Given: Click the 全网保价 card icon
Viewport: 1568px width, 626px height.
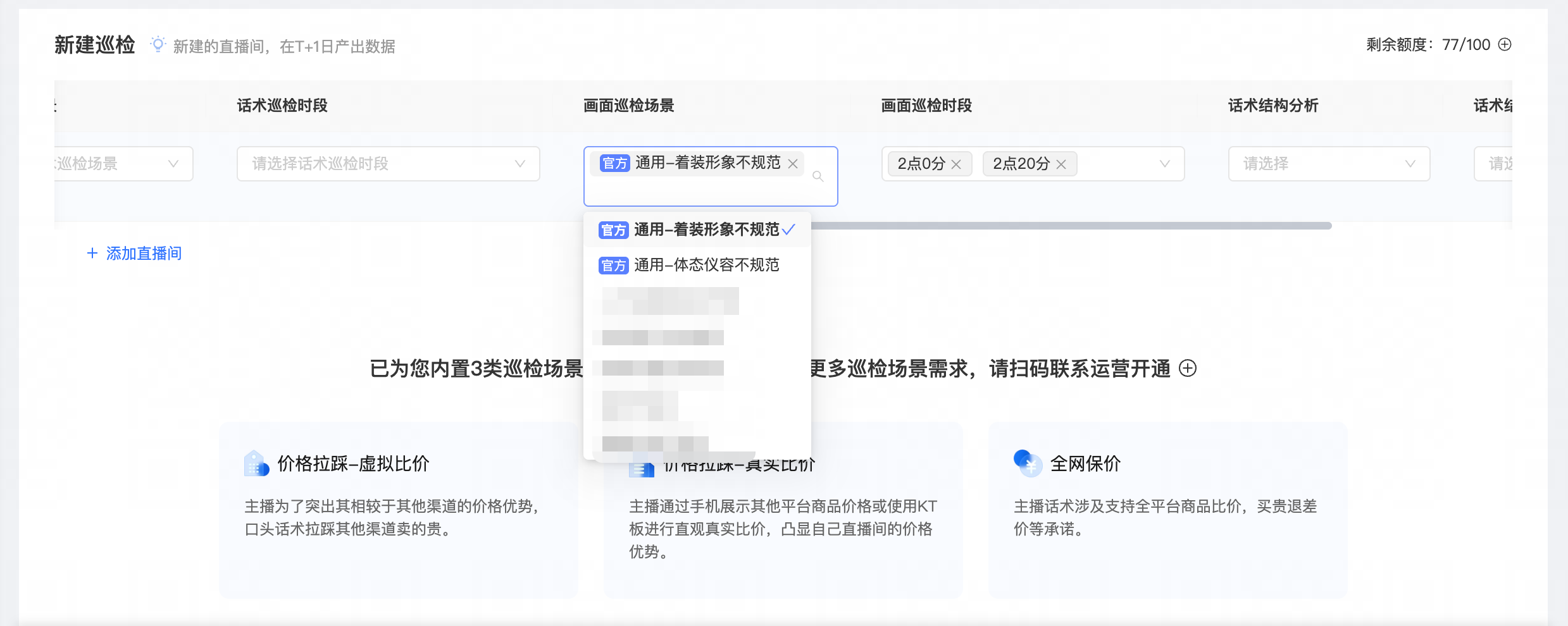Looking at the screenshot, I should (x=1027, y=463).
